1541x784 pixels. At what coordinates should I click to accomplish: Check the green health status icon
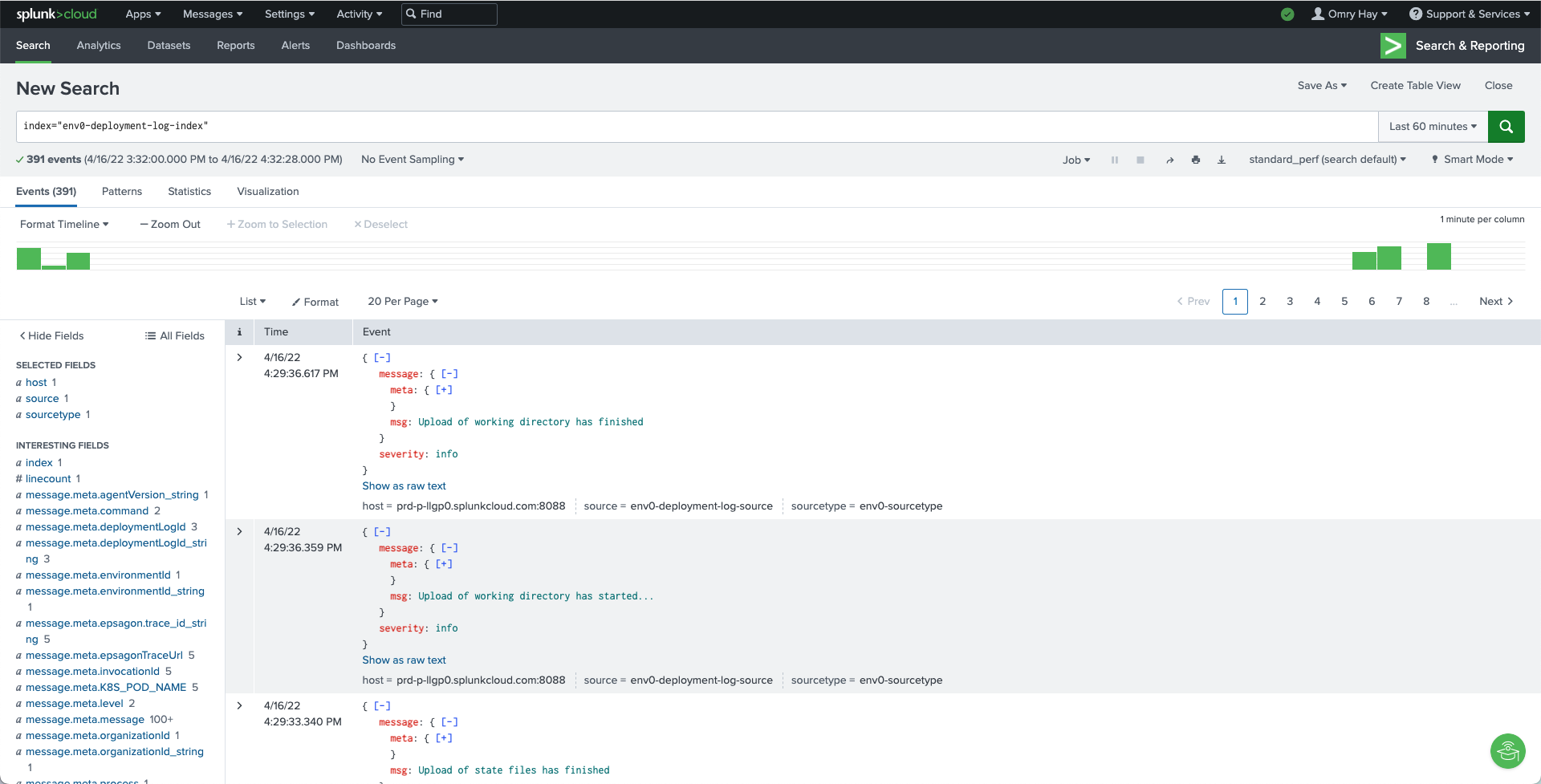coord(1287,14)
